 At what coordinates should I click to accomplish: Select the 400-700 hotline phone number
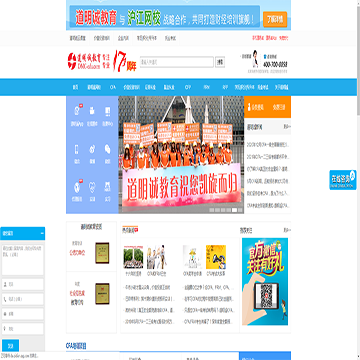click(275, 64)
